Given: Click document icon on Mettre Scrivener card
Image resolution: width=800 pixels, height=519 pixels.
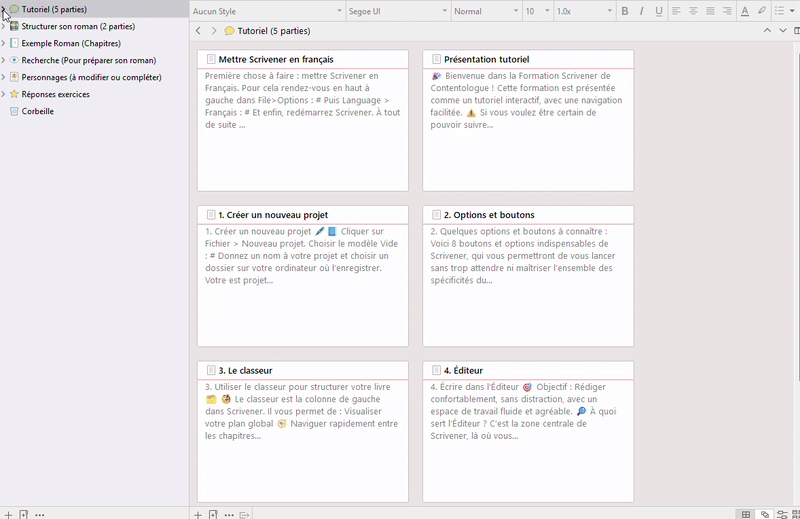Looking at the screenshot, I should click(211, 59).
